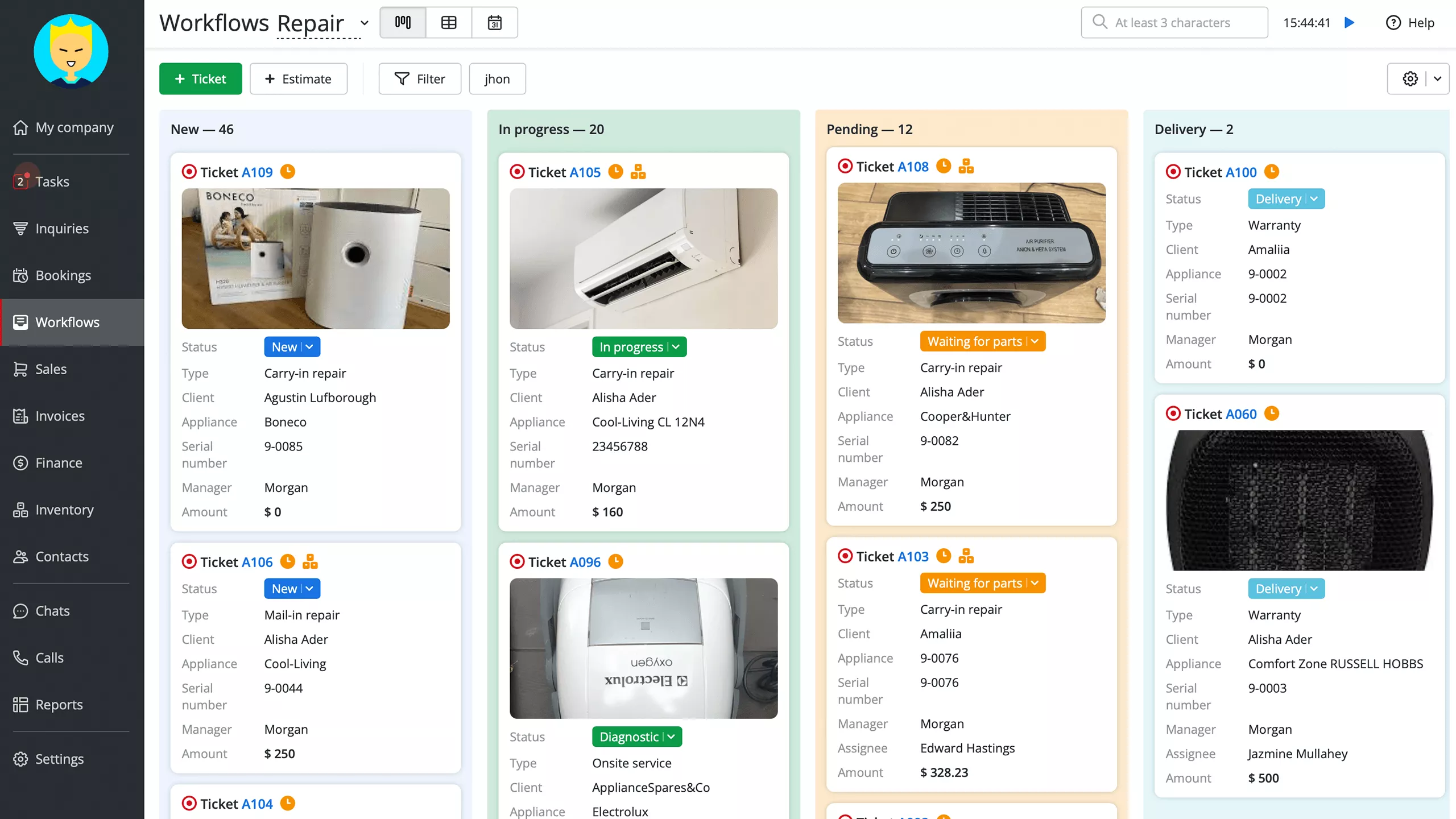Click the Help question mark icon
The width and height of the screenshot is (1456, 819).
coord(1393,23)
